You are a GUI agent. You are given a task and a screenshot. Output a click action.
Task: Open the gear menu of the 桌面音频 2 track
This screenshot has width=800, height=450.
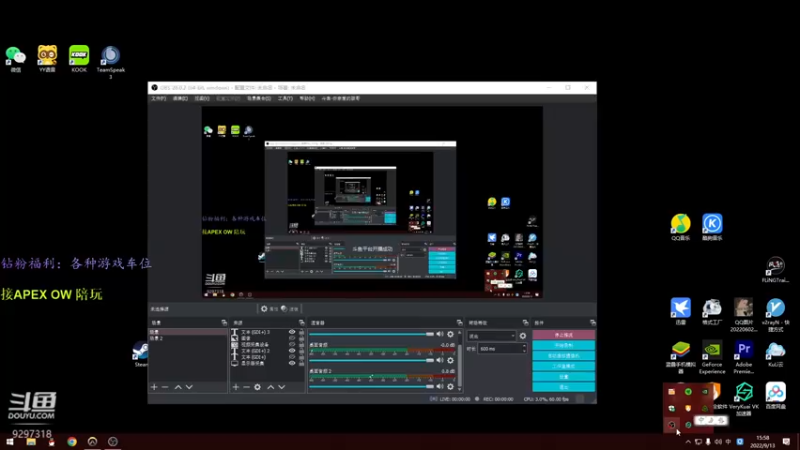tap(451, 386)
